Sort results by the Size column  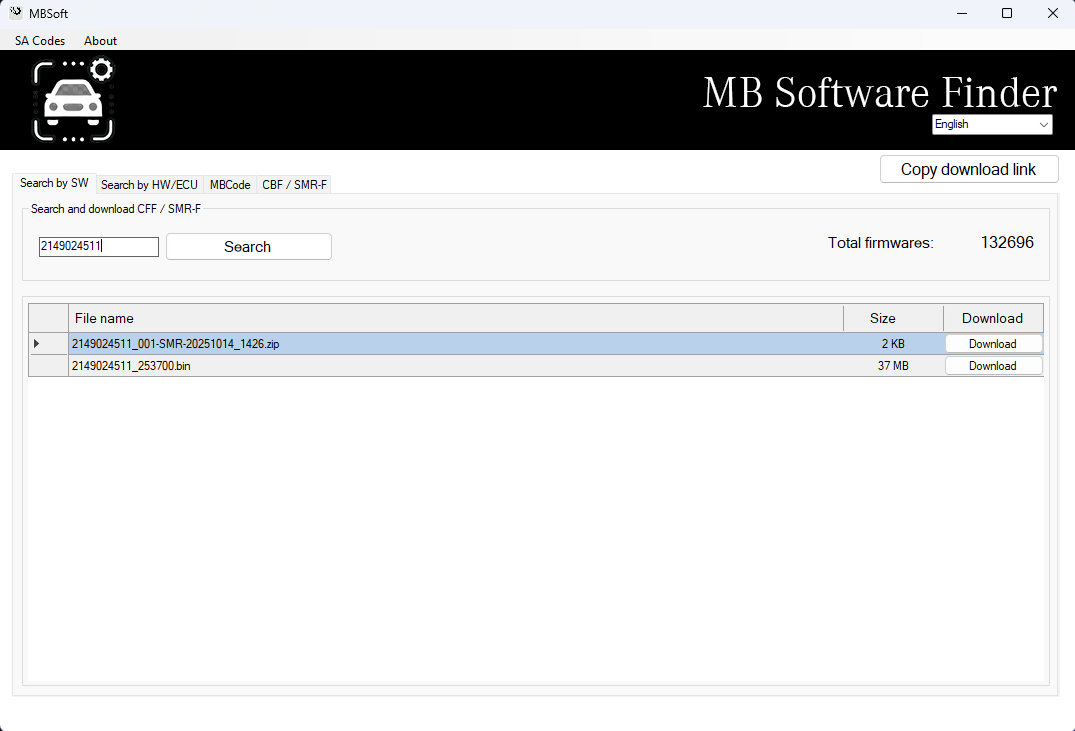(x=883, y=318)
